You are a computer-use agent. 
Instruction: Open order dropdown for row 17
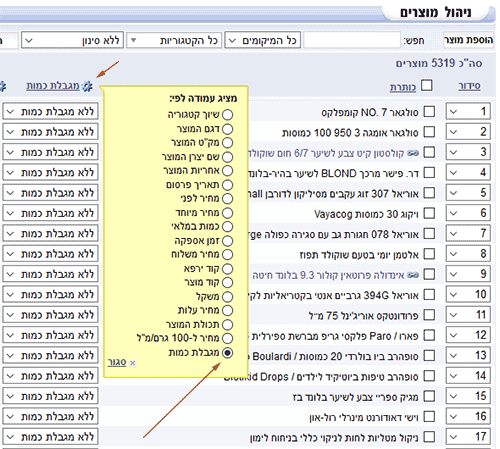pos(468,437)
